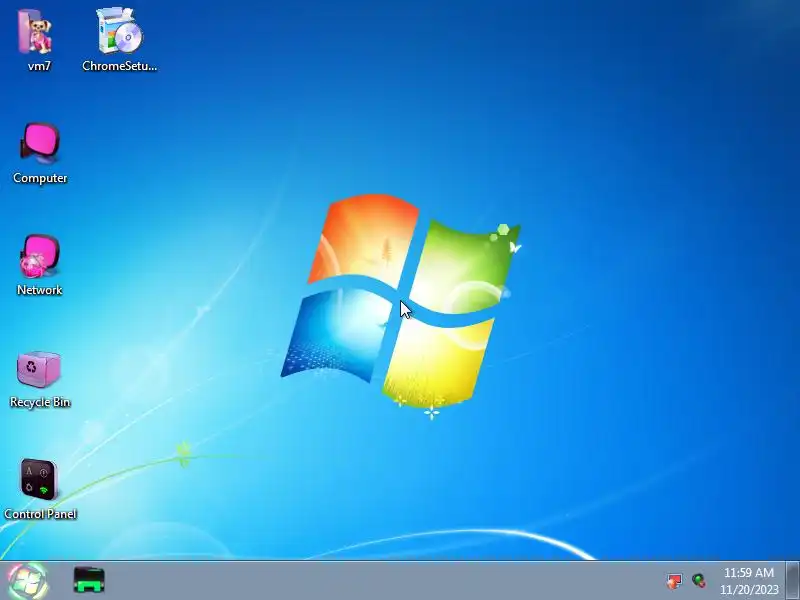Click the network status tray icon
This screenshot has height=600, width=800.
coord(699,580)
